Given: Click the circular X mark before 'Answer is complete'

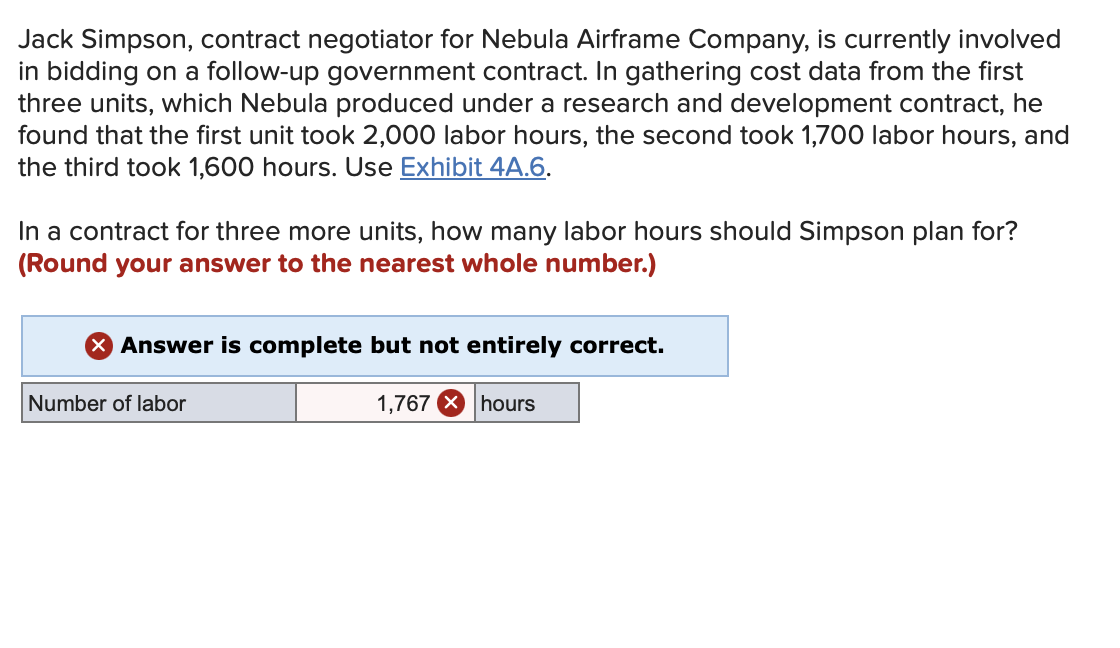Looking at the screenshot, I should click(98, 345).
